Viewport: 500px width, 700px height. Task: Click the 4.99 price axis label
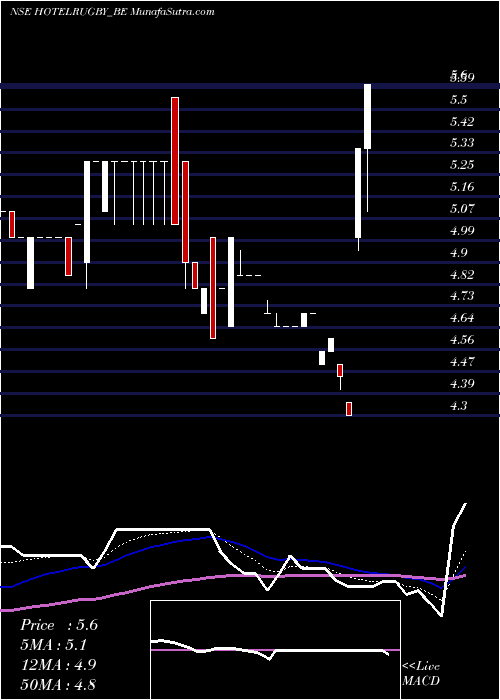pyautogui.click(x=462, y=231)
